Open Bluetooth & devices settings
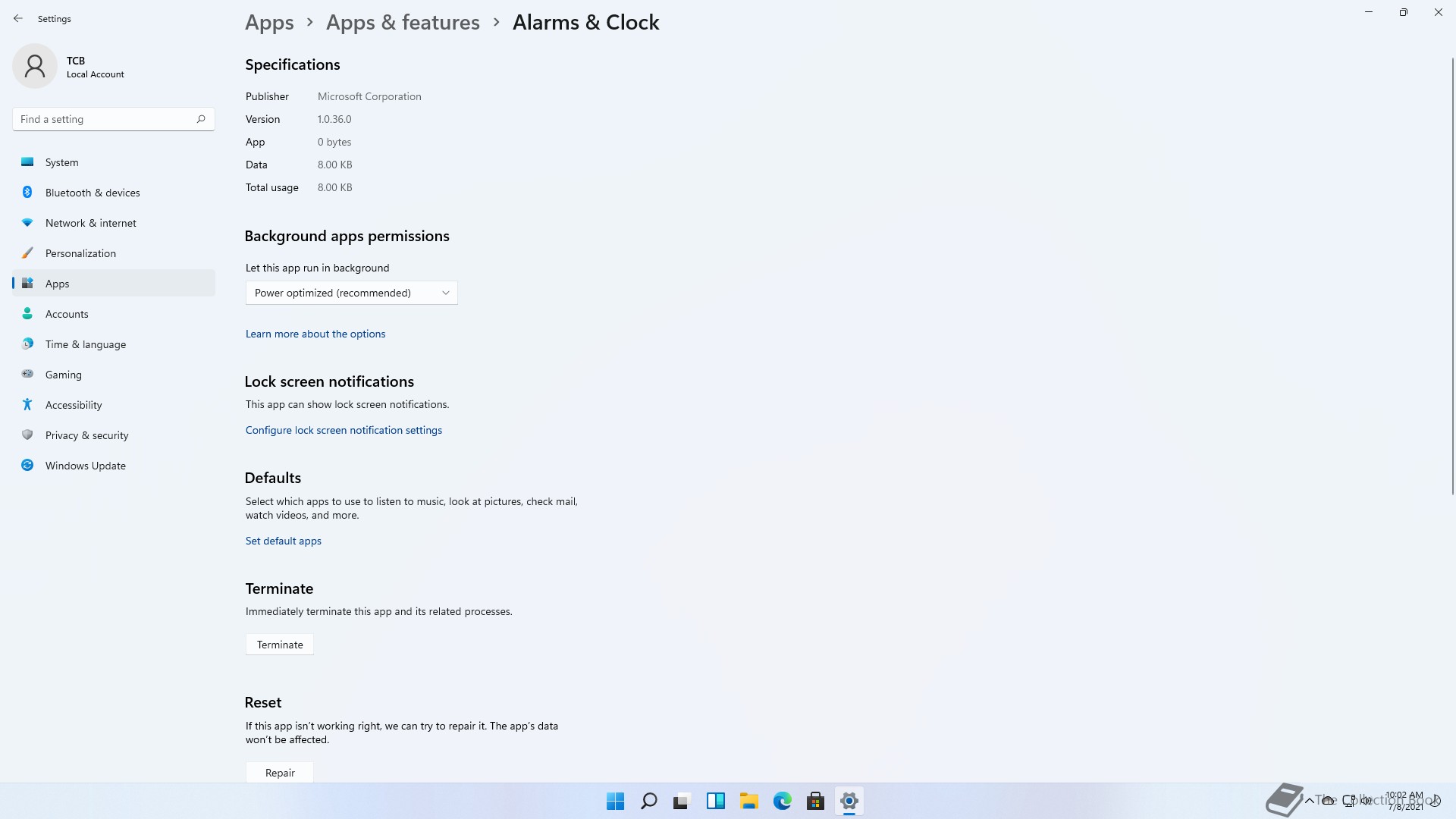Viewport: 1456px width, 819px height. (x=114, y=193)
